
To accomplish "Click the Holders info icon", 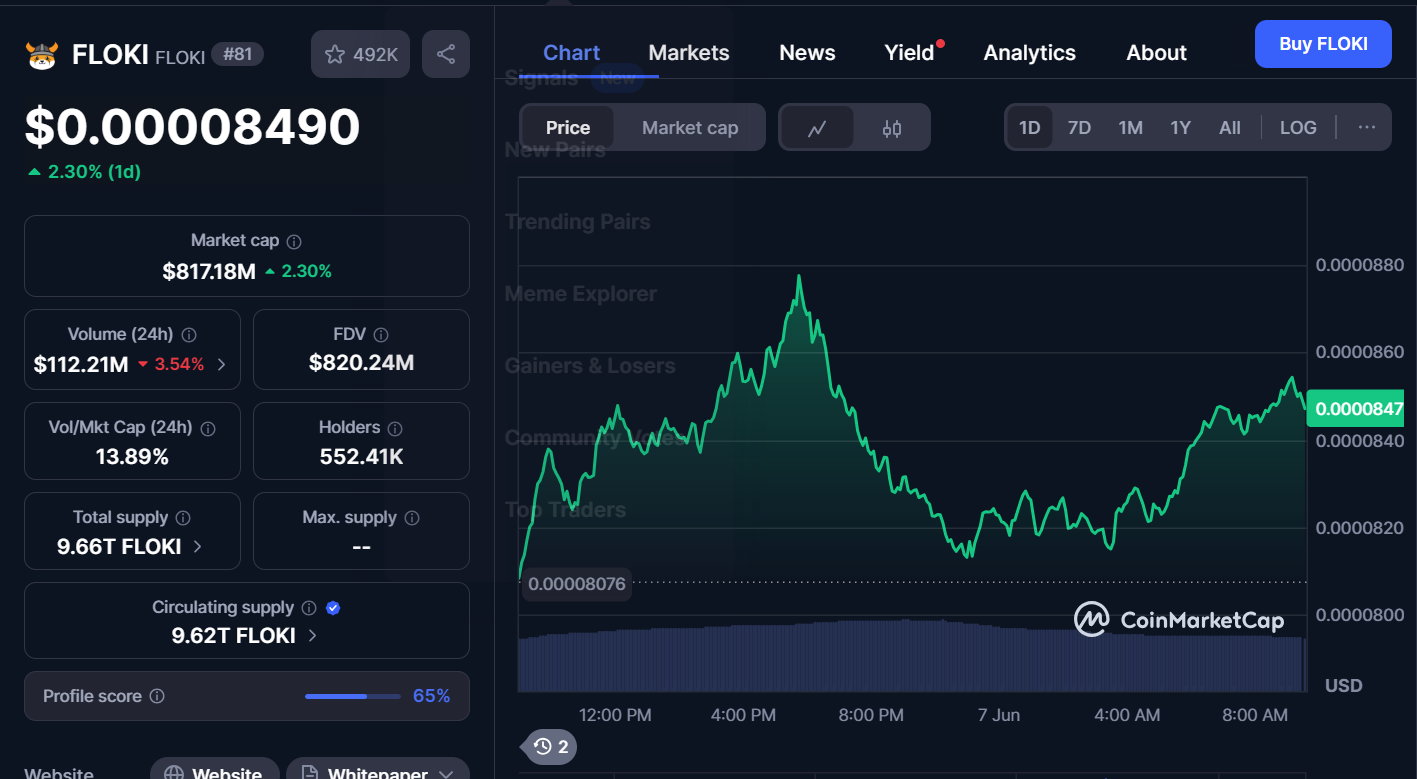I will tap(395, 428).
